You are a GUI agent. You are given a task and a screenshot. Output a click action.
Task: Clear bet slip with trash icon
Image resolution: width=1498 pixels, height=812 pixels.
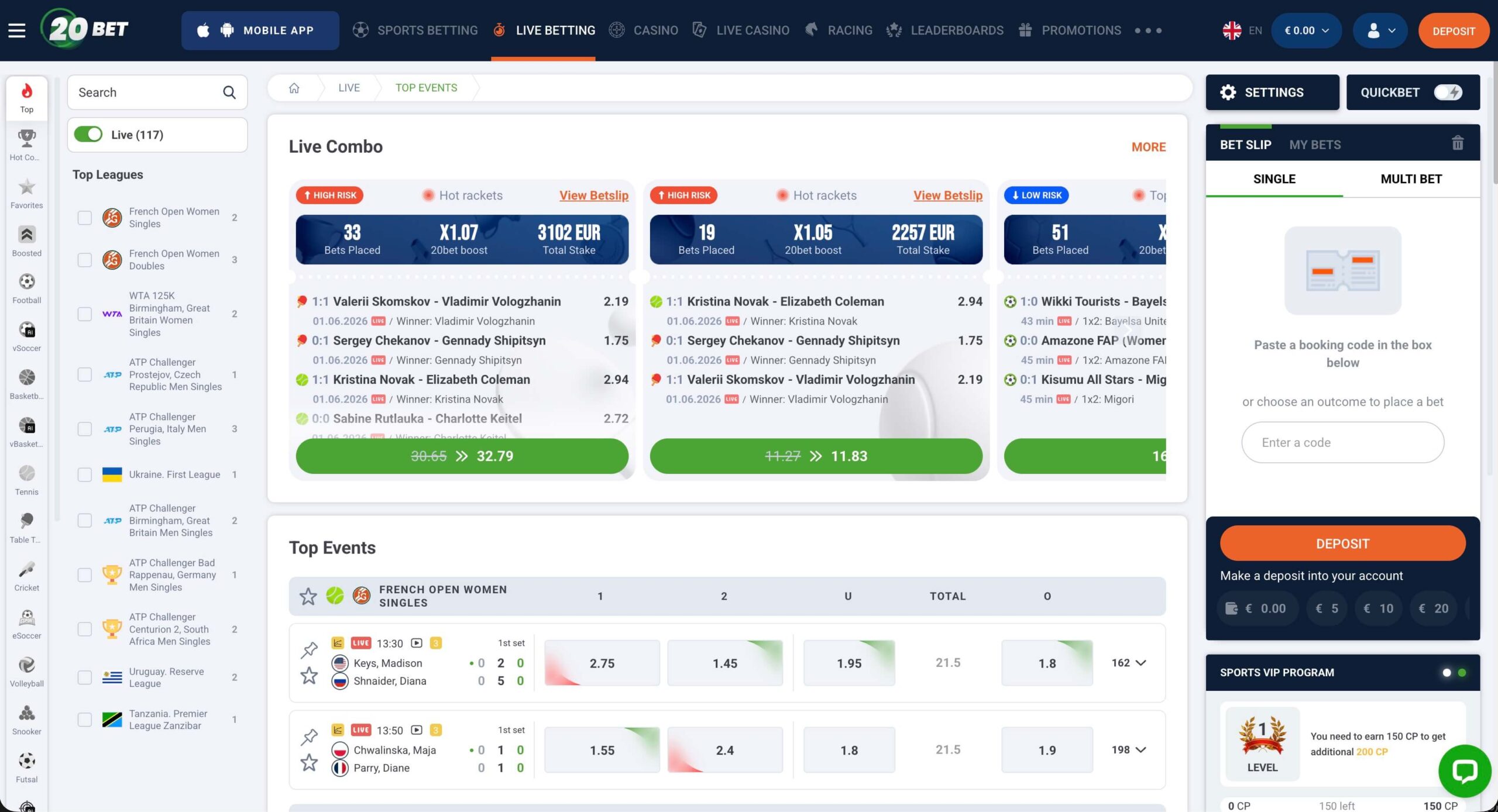tap(1457, 143)
